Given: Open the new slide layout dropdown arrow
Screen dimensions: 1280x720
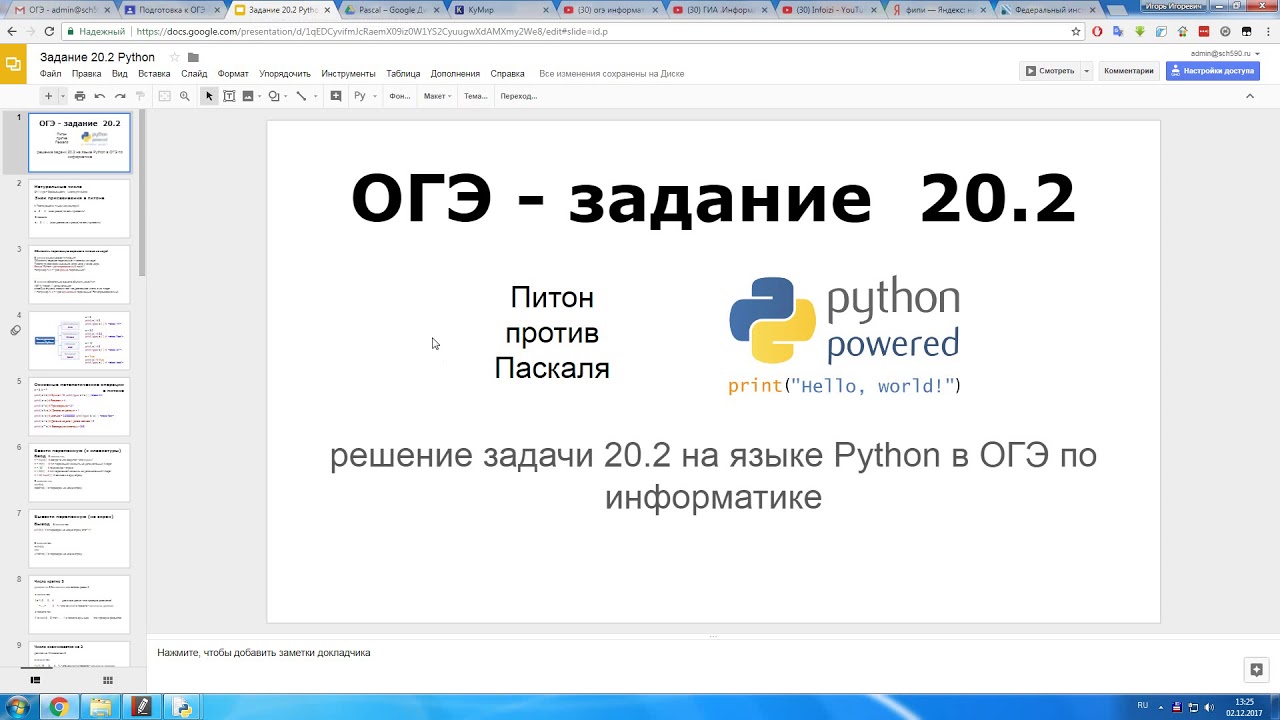Looking at the screenshot, I should point(62,96).
